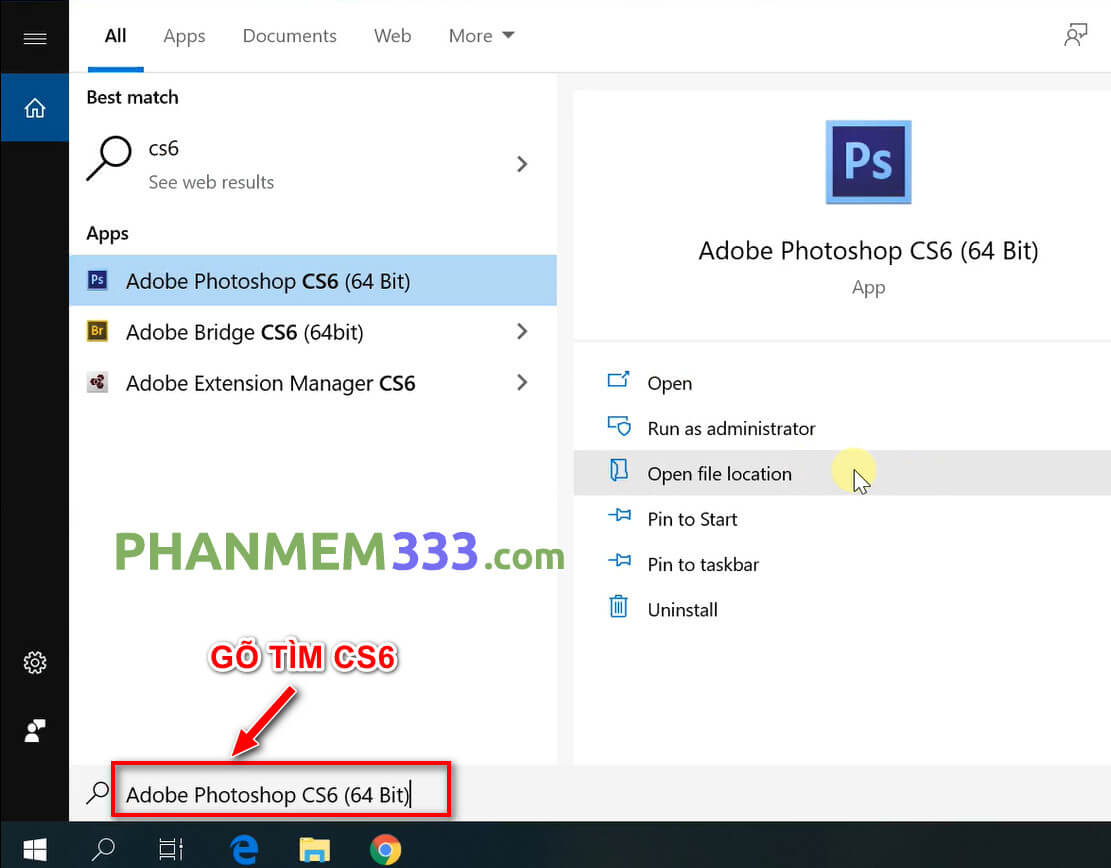The width and height of the screenshot is (1111, 868).
Task: Expand the Adobe Extension Manager CS6 chevron
Action: tap(522, 382)
